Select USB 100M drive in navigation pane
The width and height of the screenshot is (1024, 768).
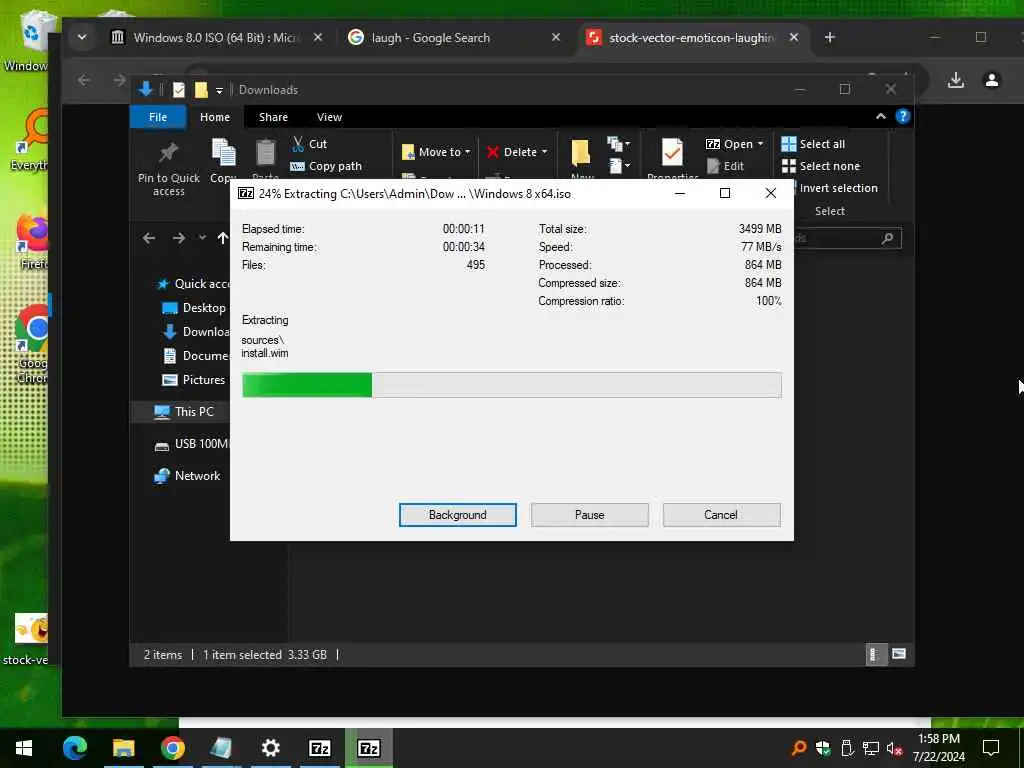tap(191, 443)
